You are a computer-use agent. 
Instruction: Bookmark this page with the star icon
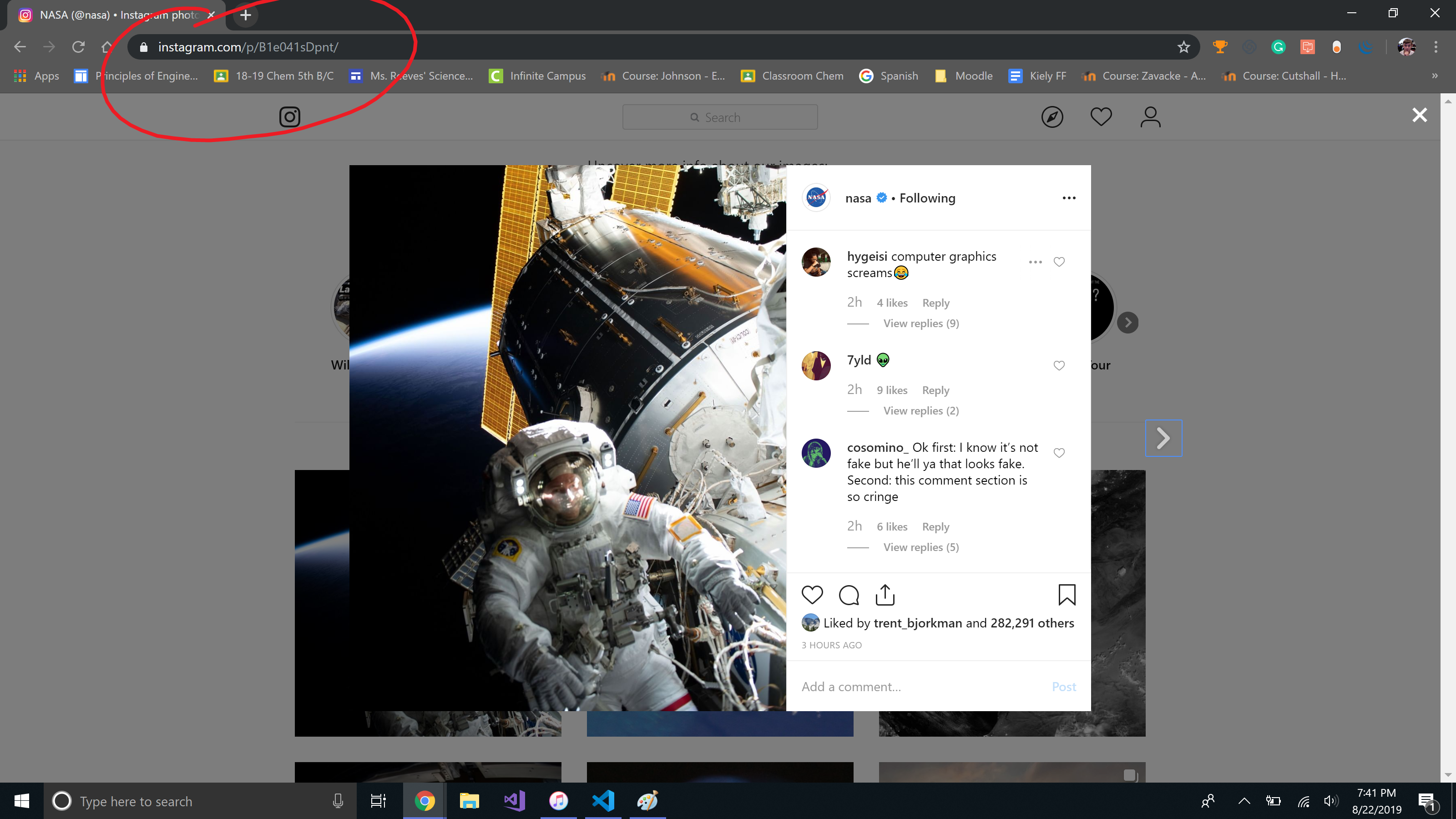1183,47
